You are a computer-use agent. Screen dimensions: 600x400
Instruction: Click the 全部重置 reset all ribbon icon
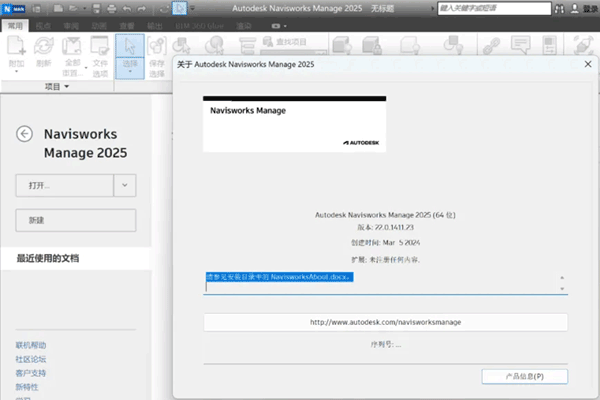click(72, 45)
